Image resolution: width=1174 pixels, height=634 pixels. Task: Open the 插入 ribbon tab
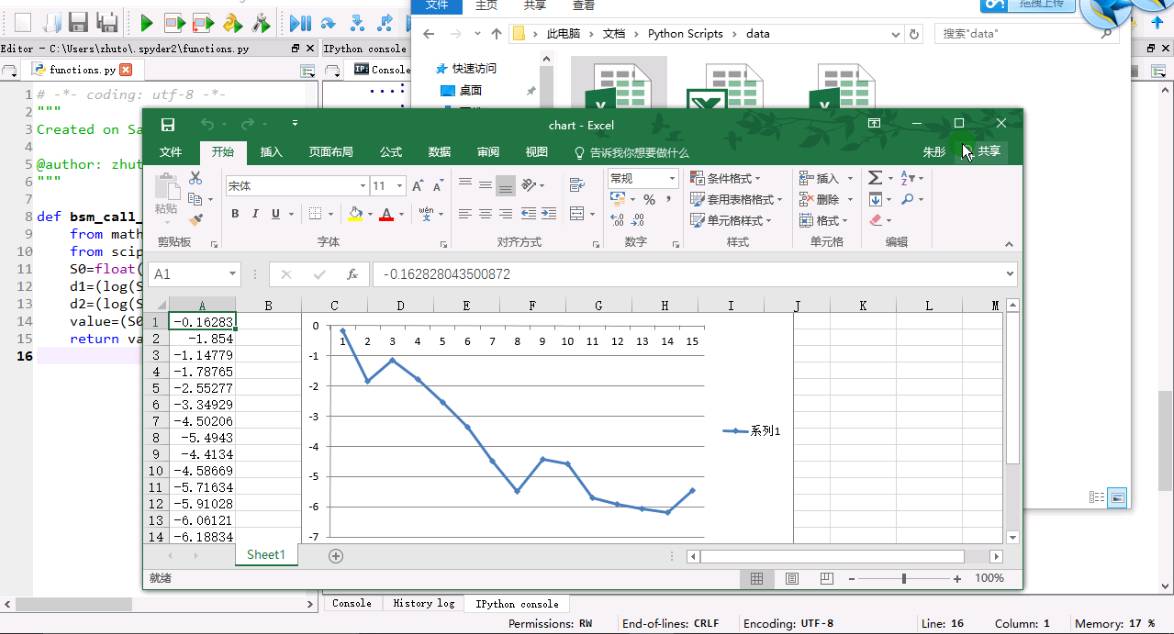coord(271,152)
